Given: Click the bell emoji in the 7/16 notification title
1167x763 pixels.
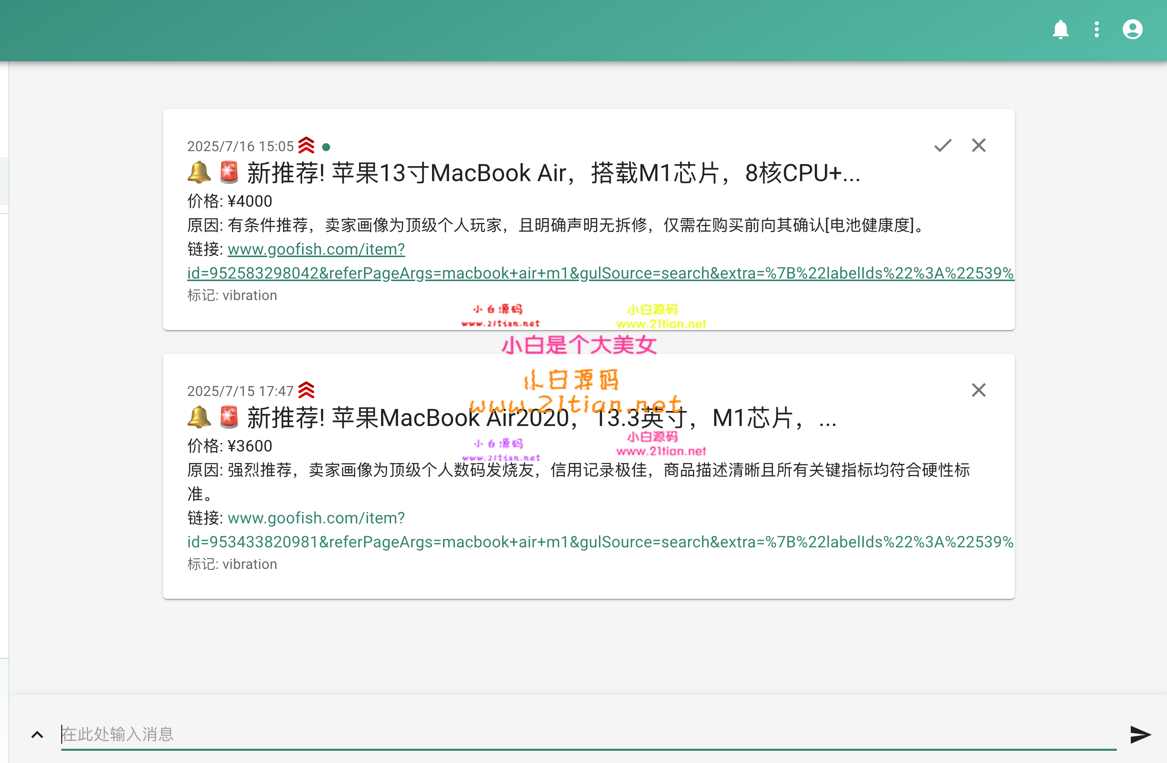Looking at the screenshot, I should click(x=198, y=172).
